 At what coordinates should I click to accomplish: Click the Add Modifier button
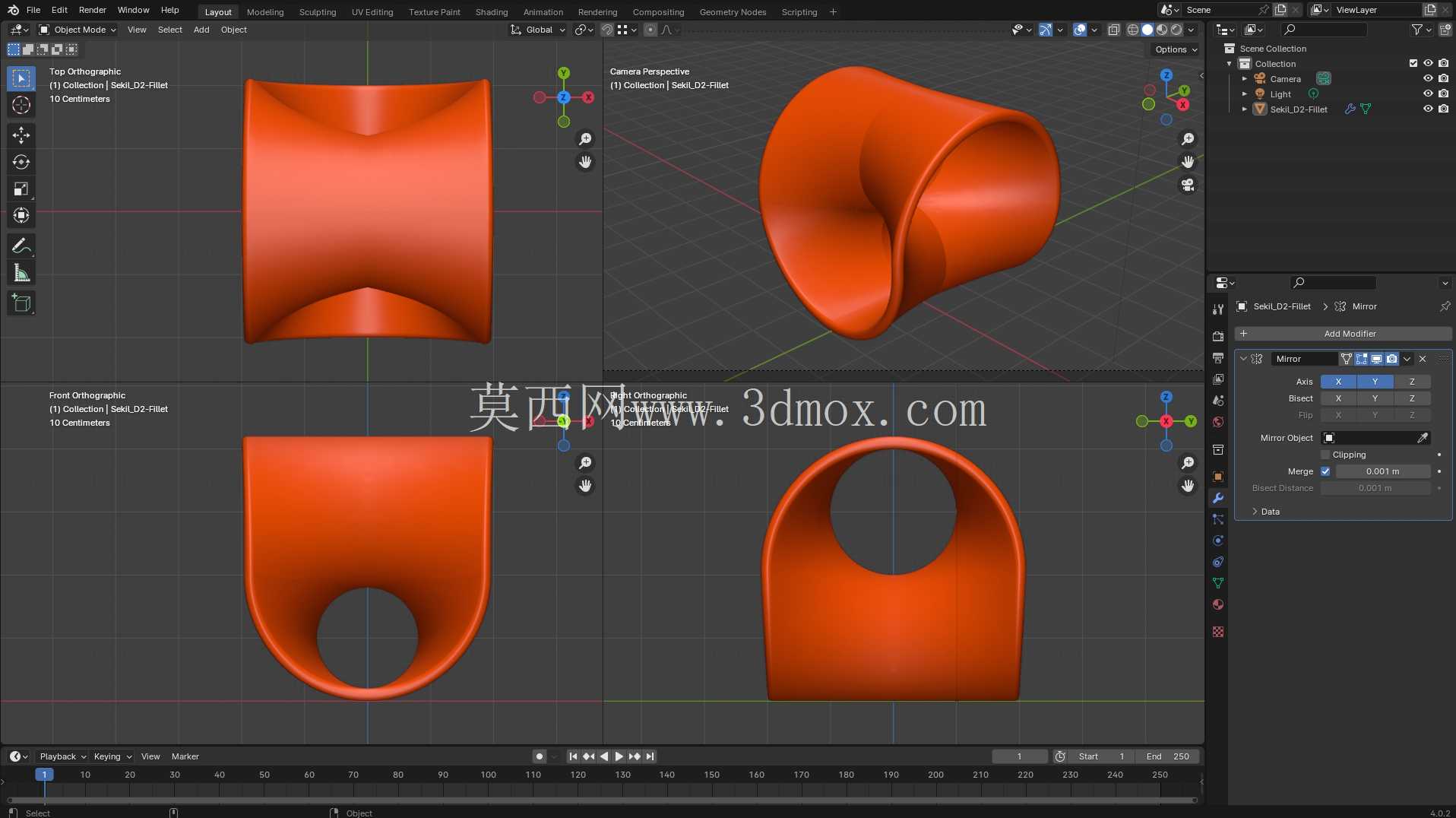click(x=1343, y=334)
